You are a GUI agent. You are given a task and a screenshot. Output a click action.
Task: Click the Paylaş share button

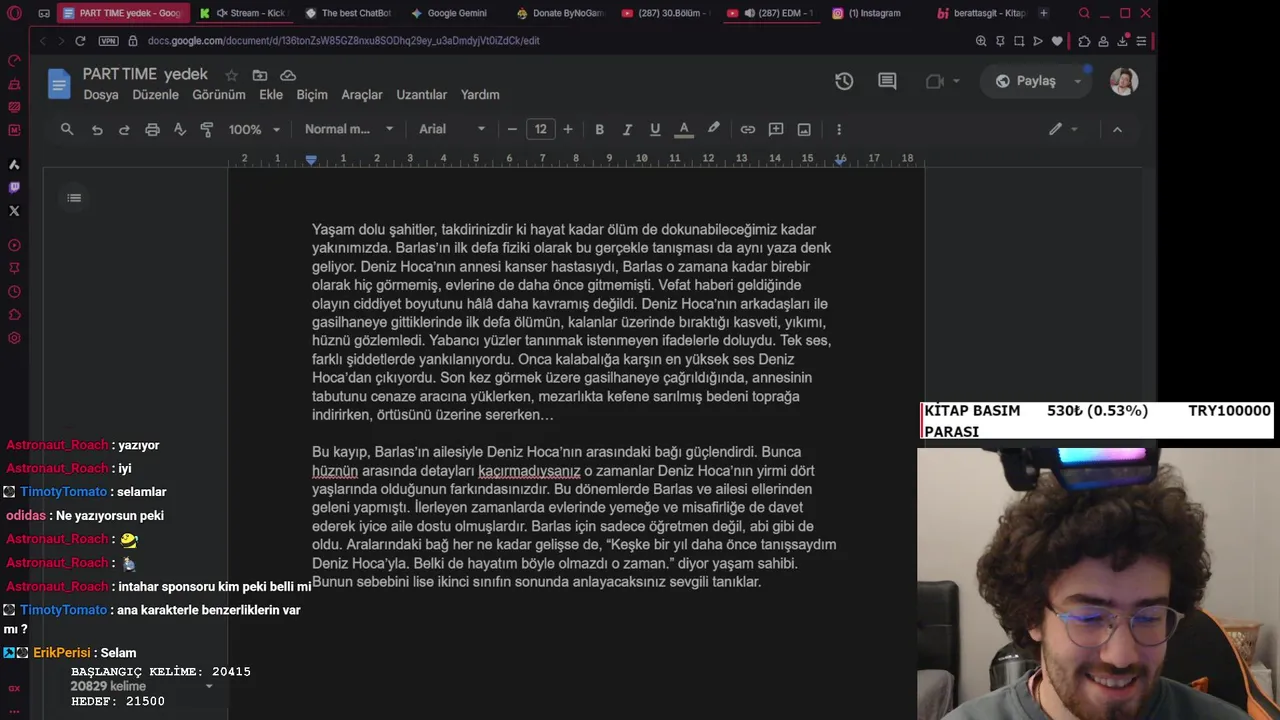click(x=1026, y=81)
